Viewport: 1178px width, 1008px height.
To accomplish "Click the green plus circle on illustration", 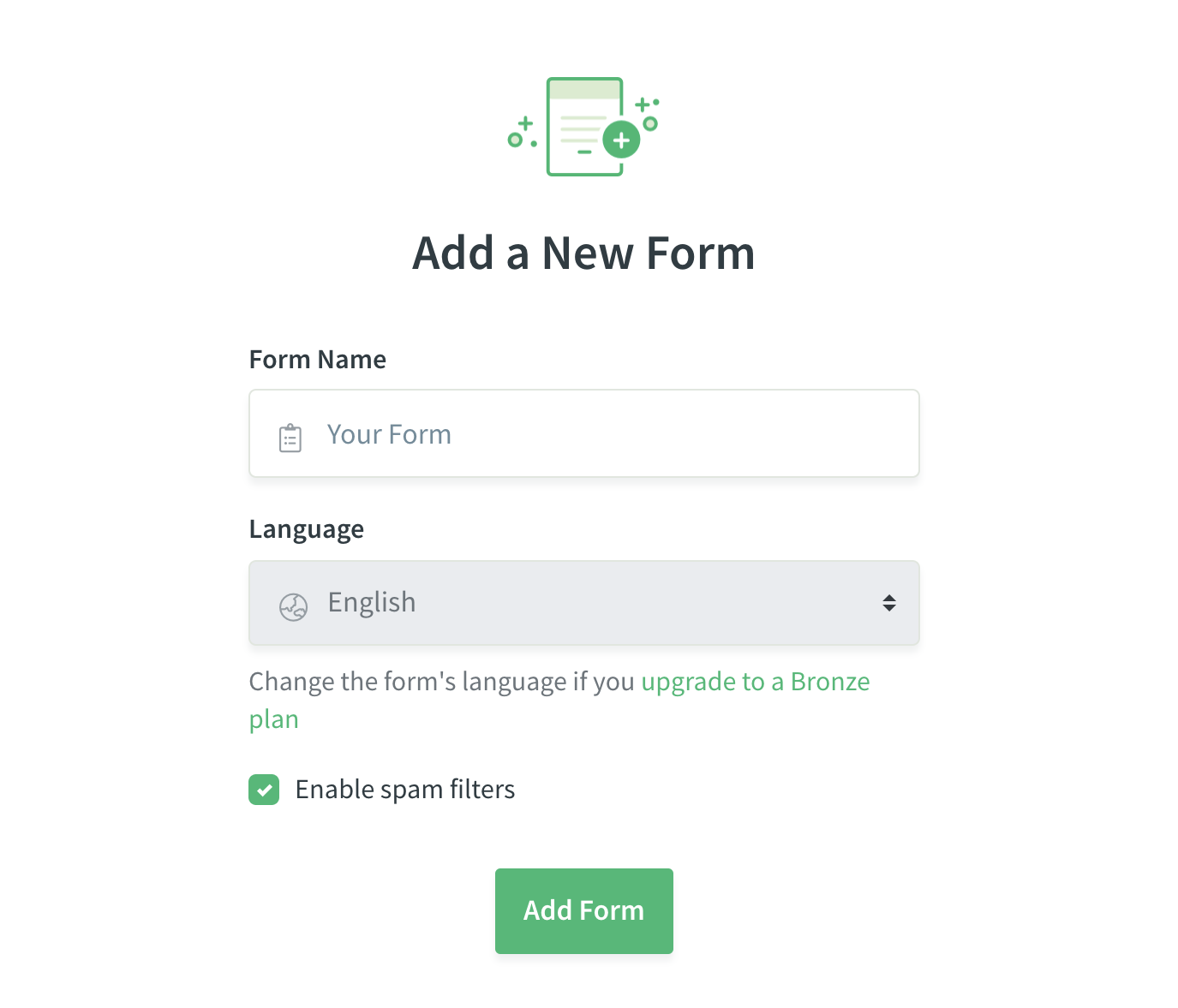I will (x=621, y=140).
